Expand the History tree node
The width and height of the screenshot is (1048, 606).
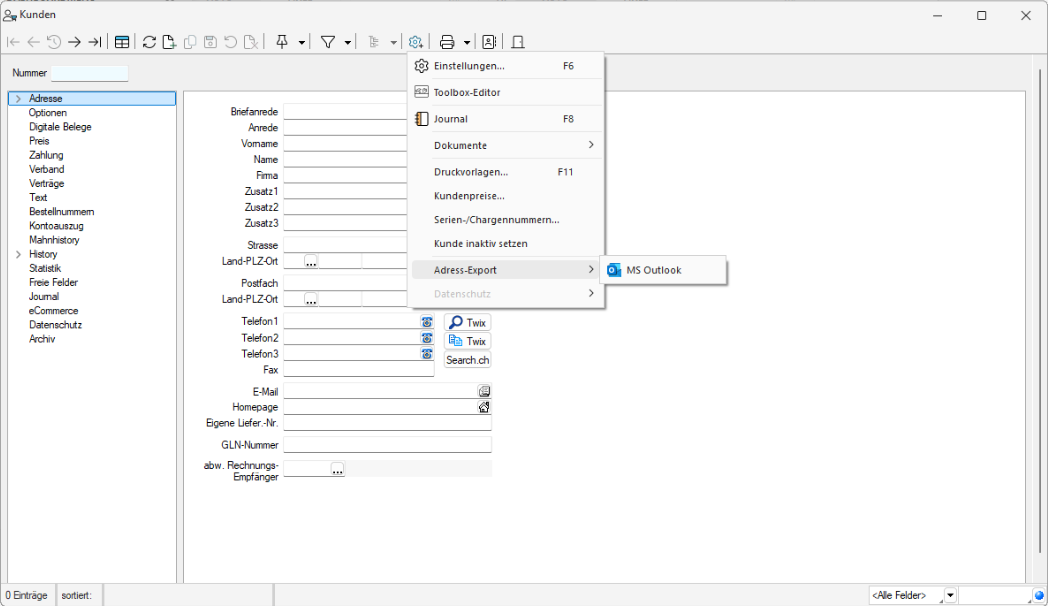click(x=18, y=254)
